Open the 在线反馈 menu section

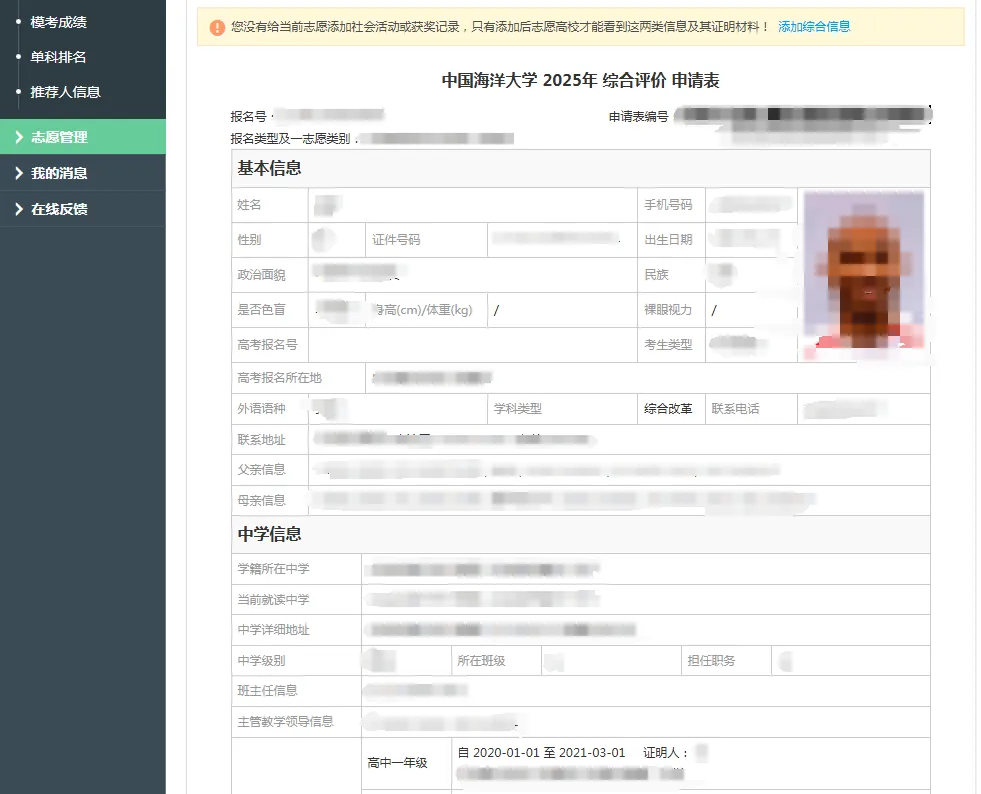click(83, 209)
